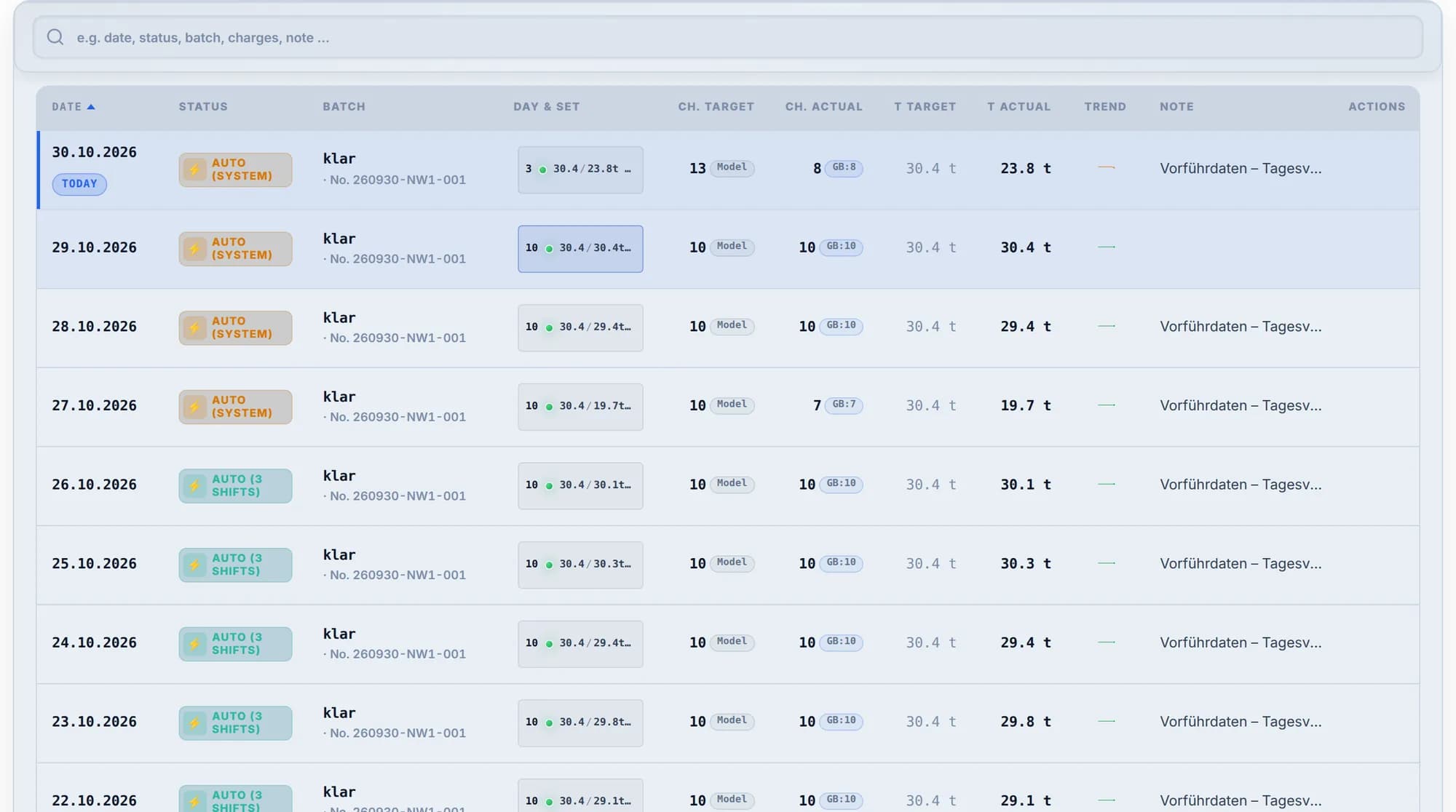Screen dimensions: 1456x812
Task: Open the 30.4/19.7t day set chip
Action: click(x=580, y=407)
